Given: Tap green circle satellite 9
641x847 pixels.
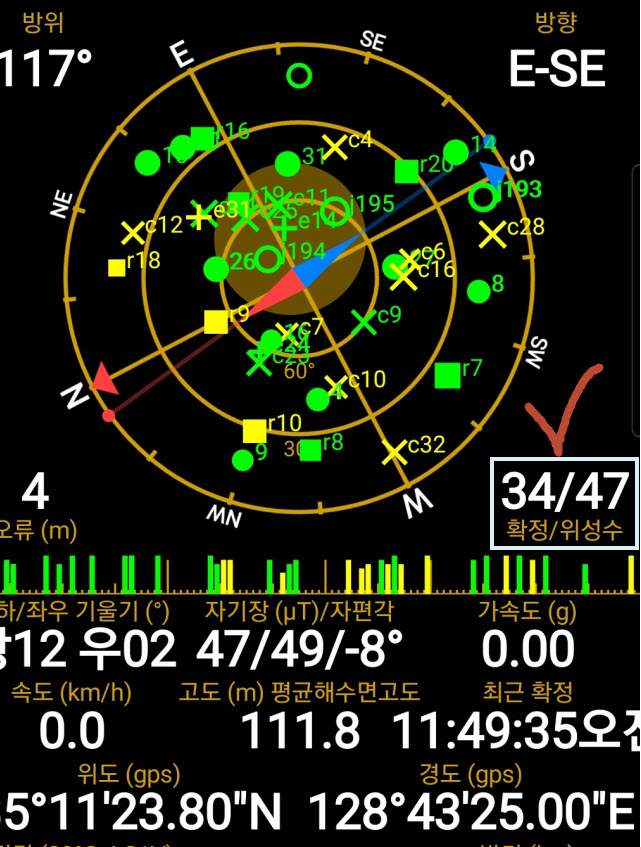Looking at the screenshot, I should [242, 460].
